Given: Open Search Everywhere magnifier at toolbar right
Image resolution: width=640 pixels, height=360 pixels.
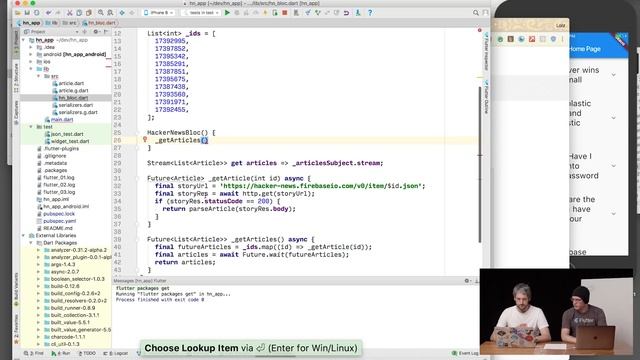Looking at the screenshot, I should [476, 13].
